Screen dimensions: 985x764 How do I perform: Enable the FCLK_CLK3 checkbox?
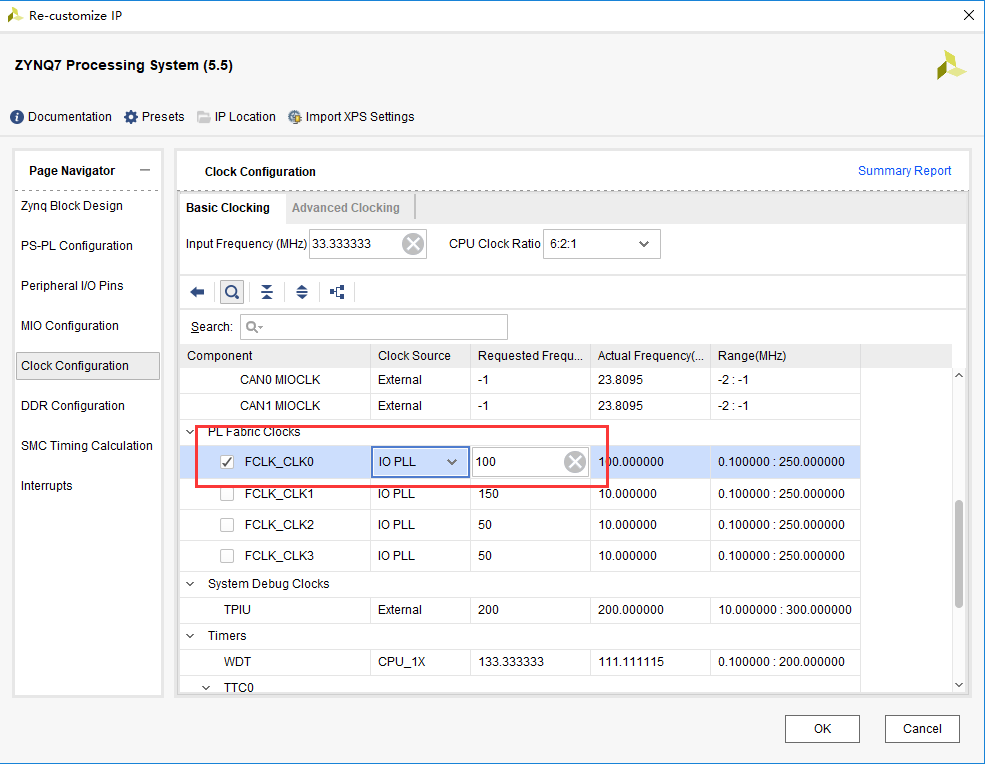click(227, 556)
